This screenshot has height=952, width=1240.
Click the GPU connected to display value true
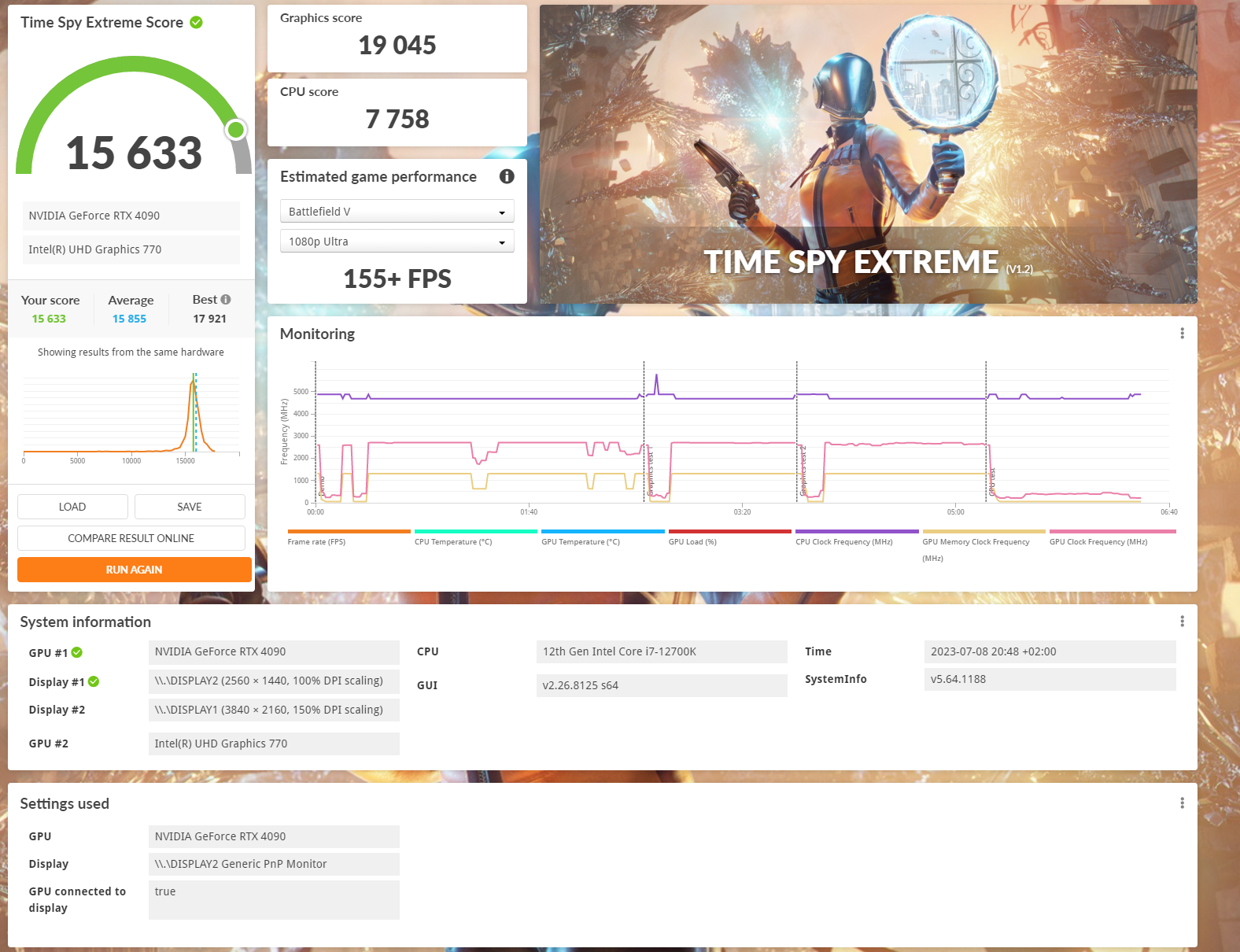click(x=274, y=900)
